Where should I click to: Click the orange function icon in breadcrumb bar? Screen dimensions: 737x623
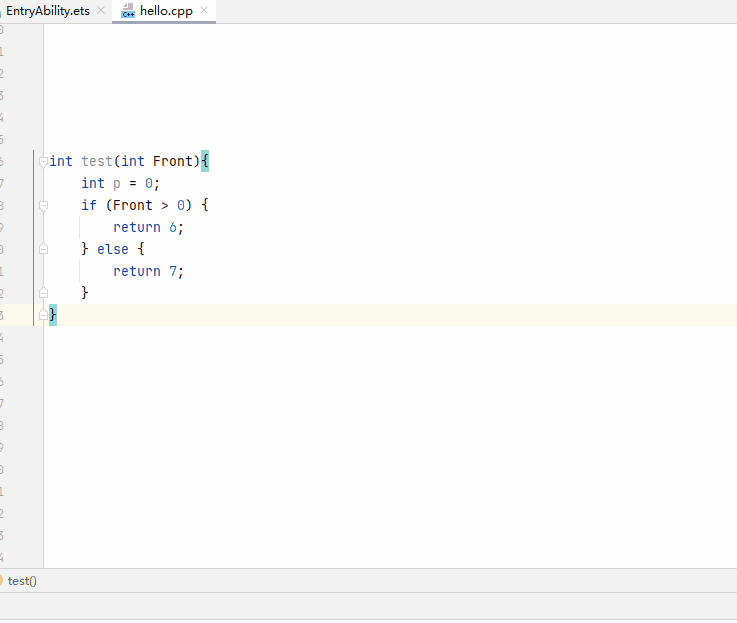click(2, 580)
